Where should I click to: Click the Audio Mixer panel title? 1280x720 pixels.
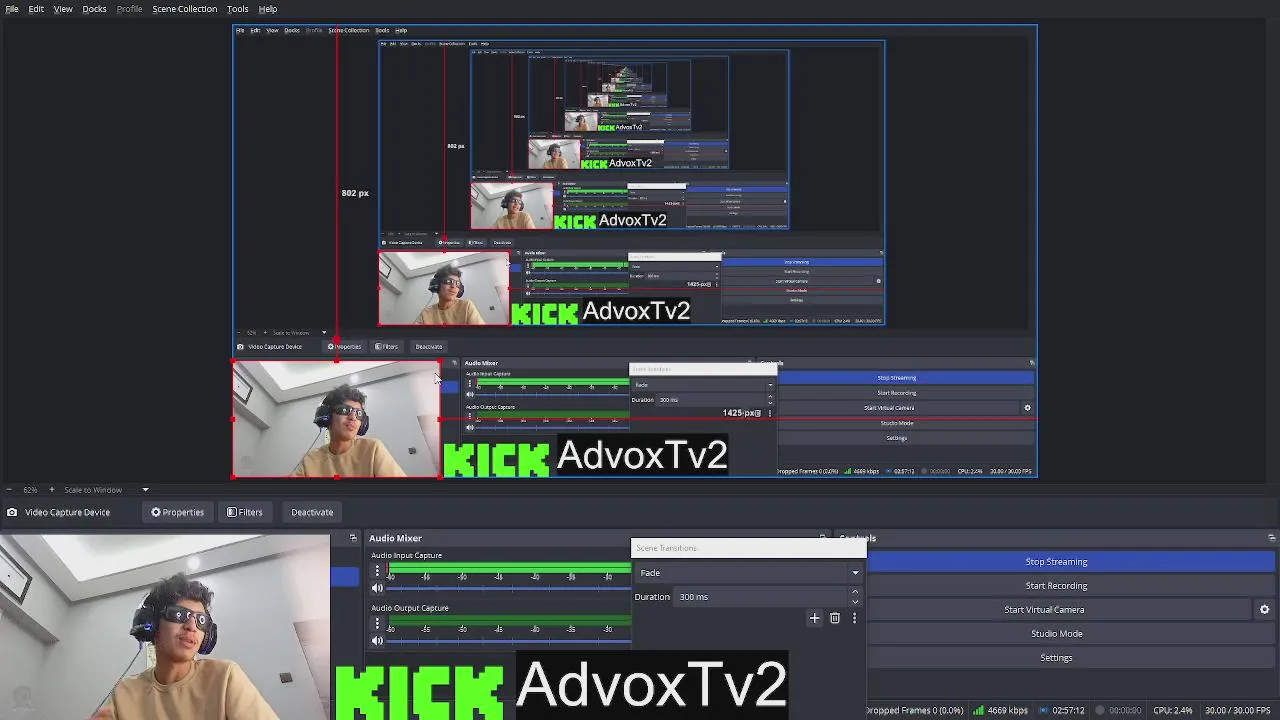point(395,538)
